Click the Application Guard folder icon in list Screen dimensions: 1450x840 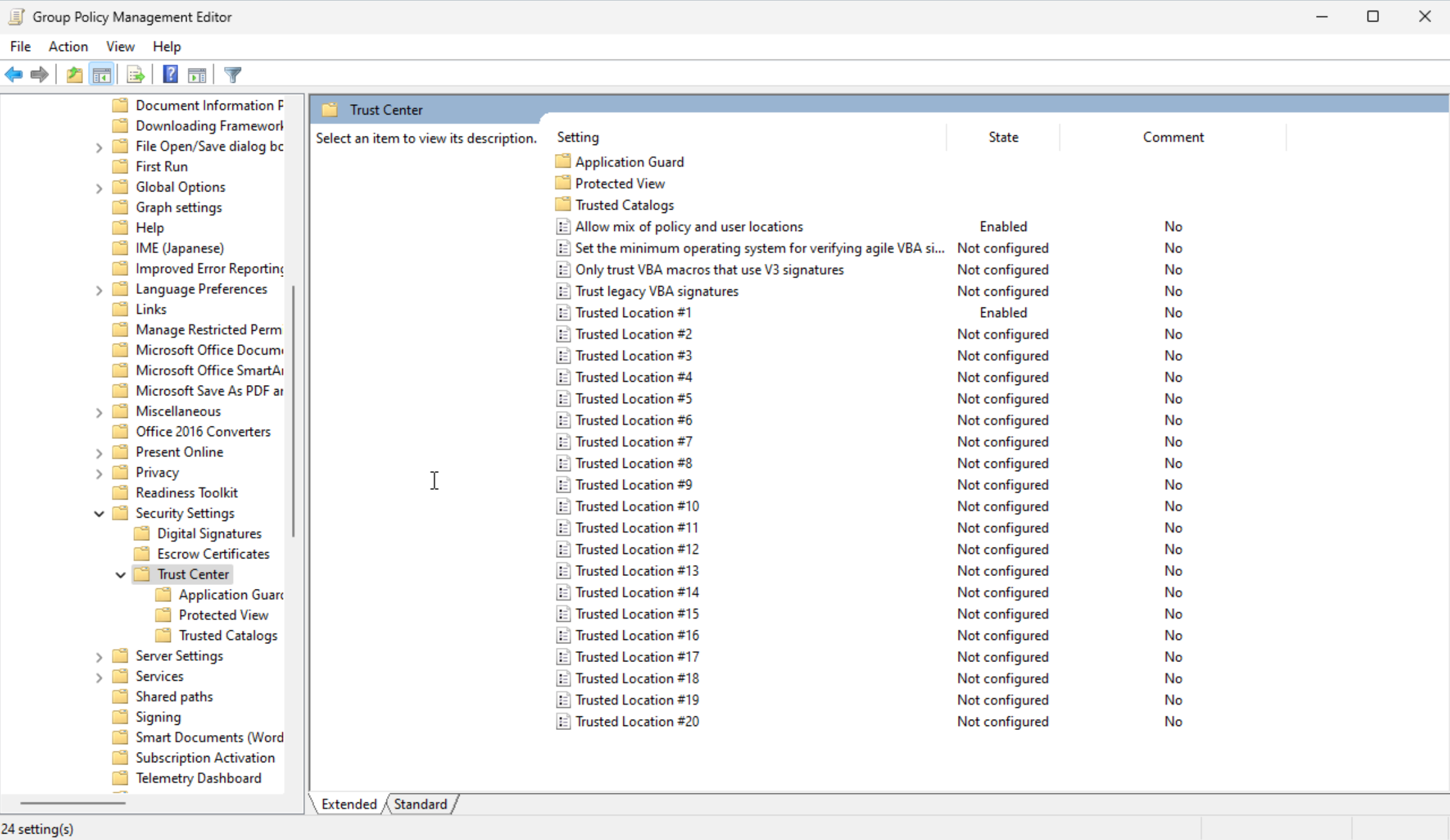pyautogui.click(x=563, y=161)
